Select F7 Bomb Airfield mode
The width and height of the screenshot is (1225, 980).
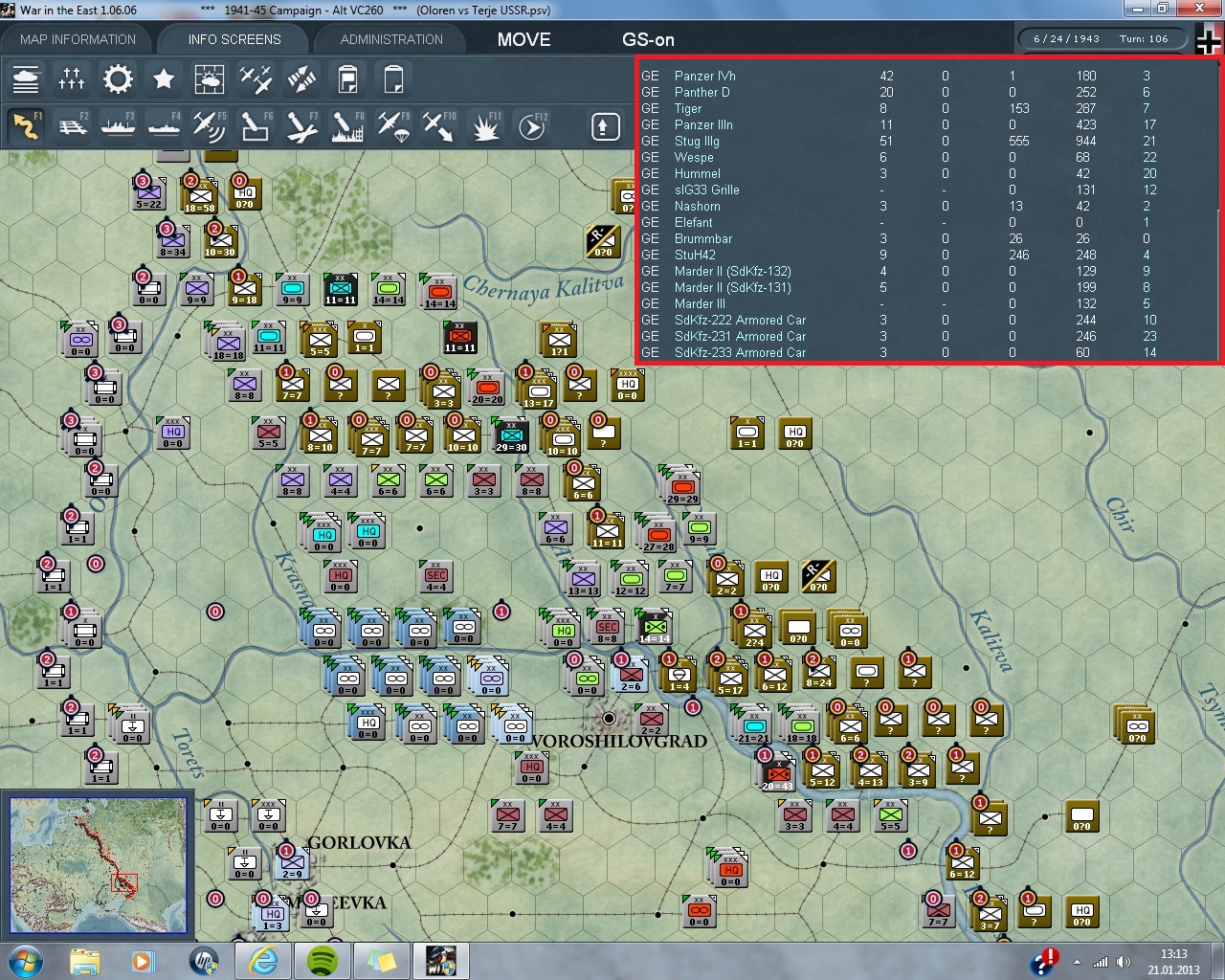coord(301,126)
